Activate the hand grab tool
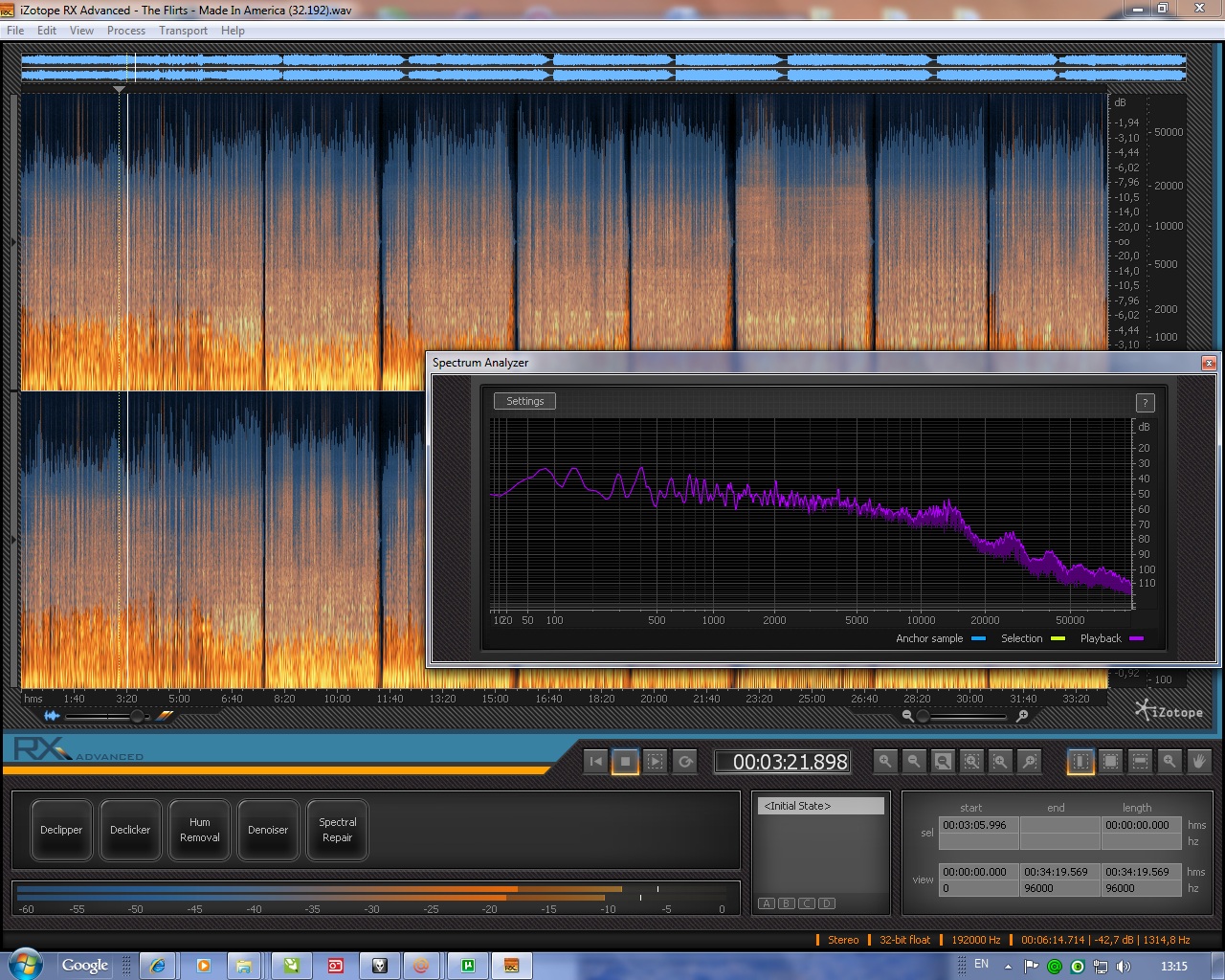The height and width of the screenshot is (980, 1225). click(1198, 762)
